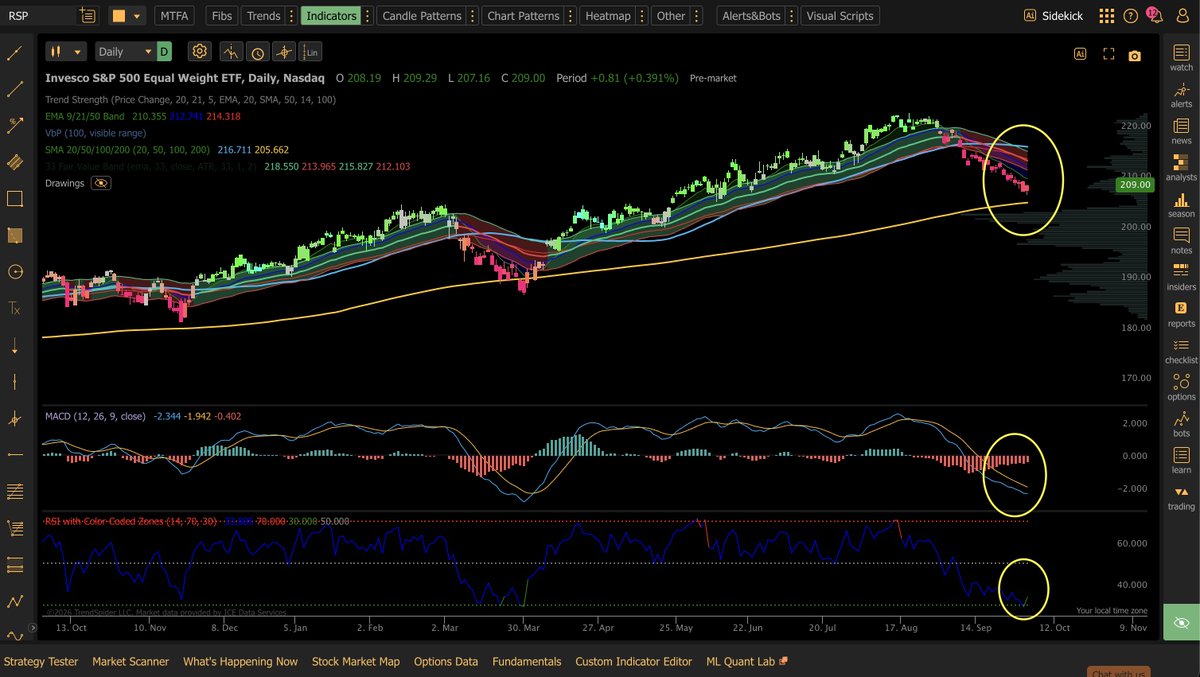The image size is (1200, 677).
Task: Open the apps grid icon
Action: (1106, 16)
